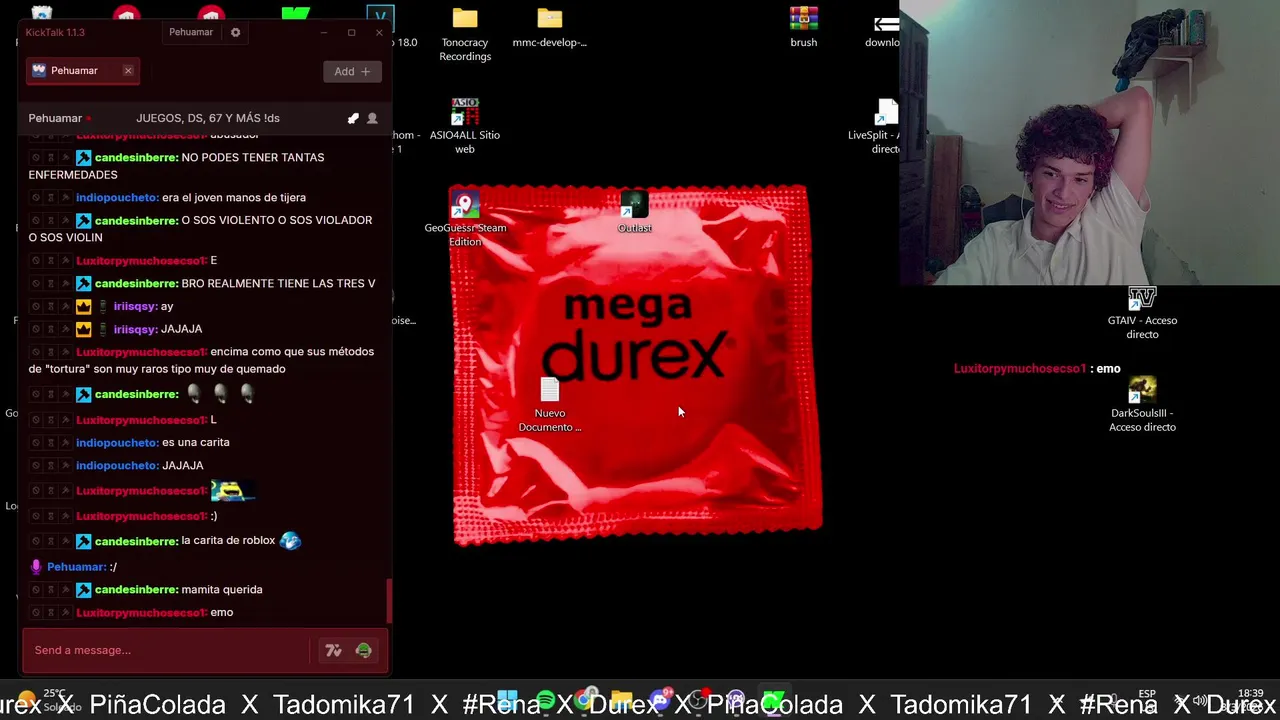The image size is (1280, 720).
Task: Click the third mod action icon on latest 'emo' message
Action: (66, 613)
